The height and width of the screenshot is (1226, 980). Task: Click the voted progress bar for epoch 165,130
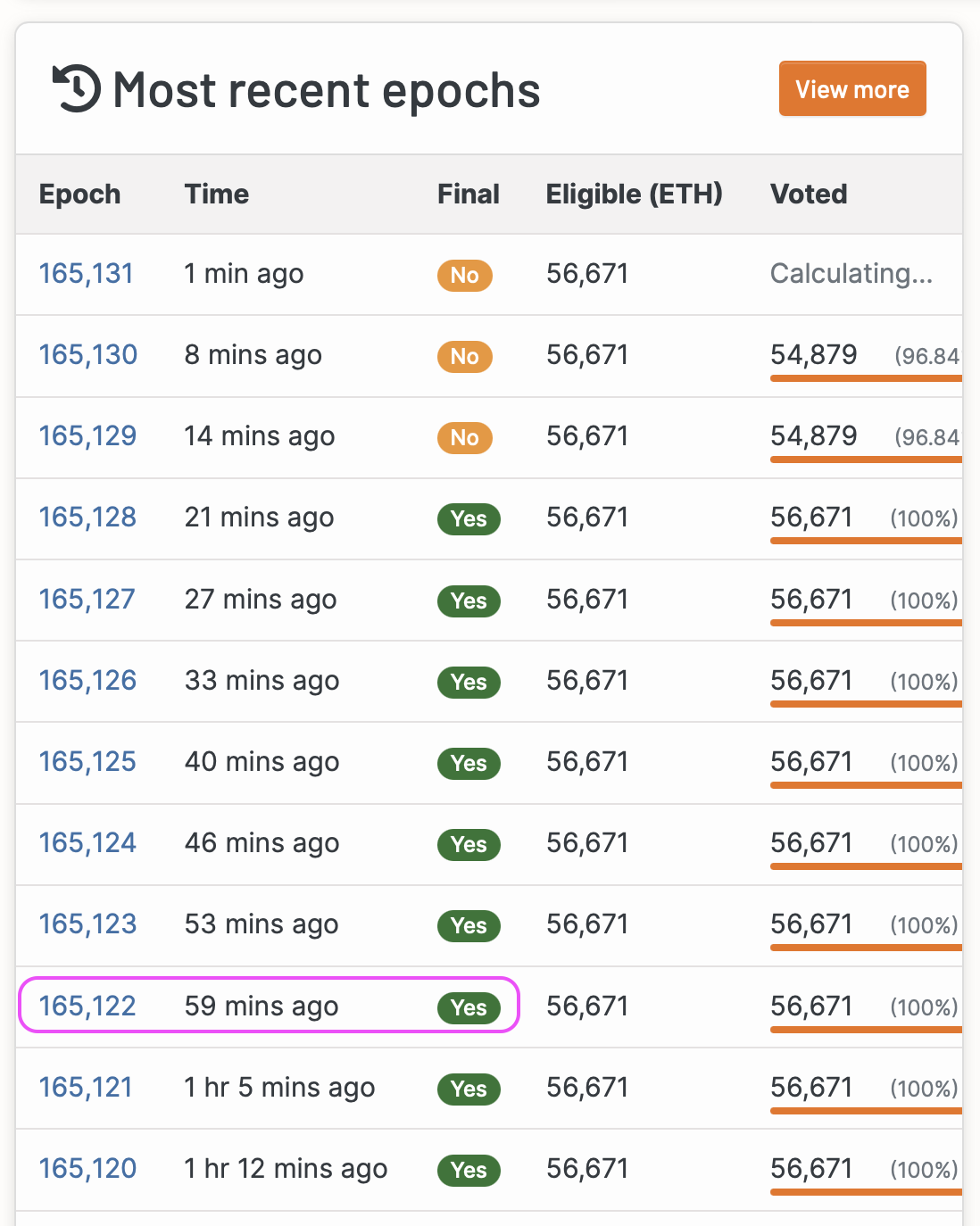pos(865,378)
